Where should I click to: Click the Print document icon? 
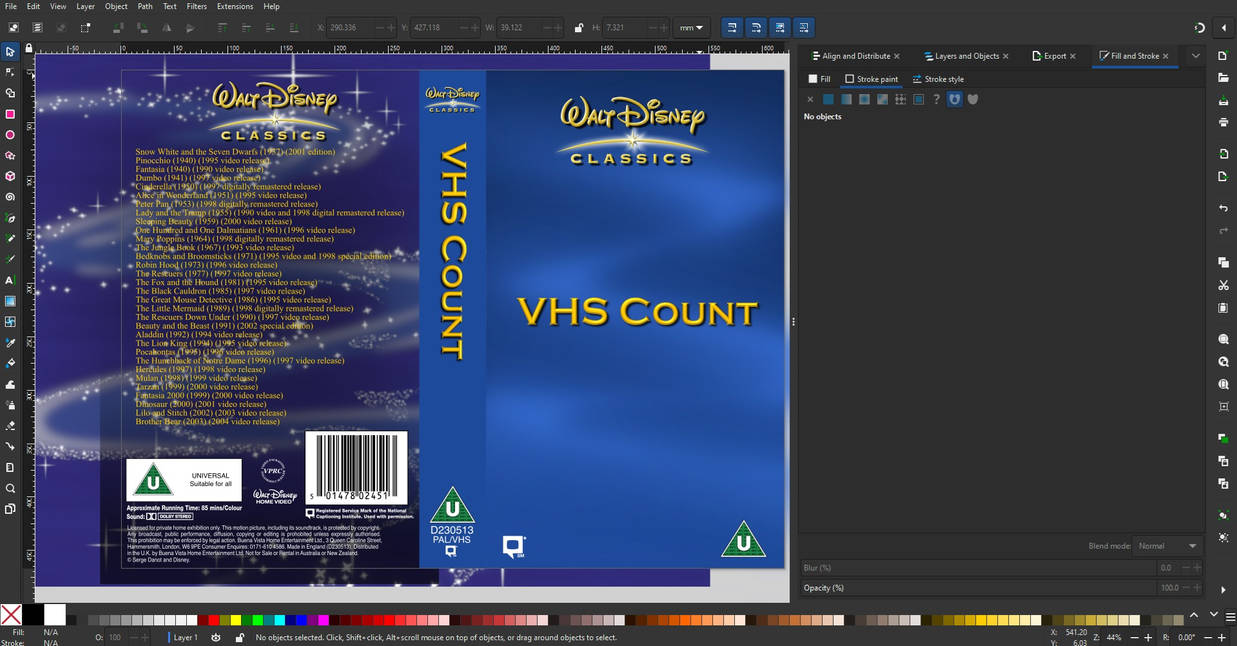click(x=1223, y=122)
